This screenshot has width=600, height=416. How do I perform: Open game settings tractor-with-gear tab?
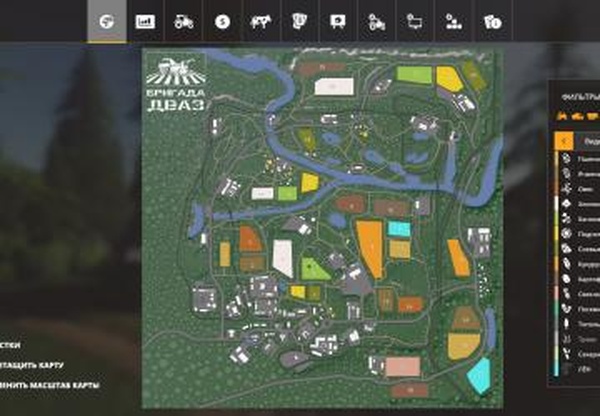(x=377, y=21)
